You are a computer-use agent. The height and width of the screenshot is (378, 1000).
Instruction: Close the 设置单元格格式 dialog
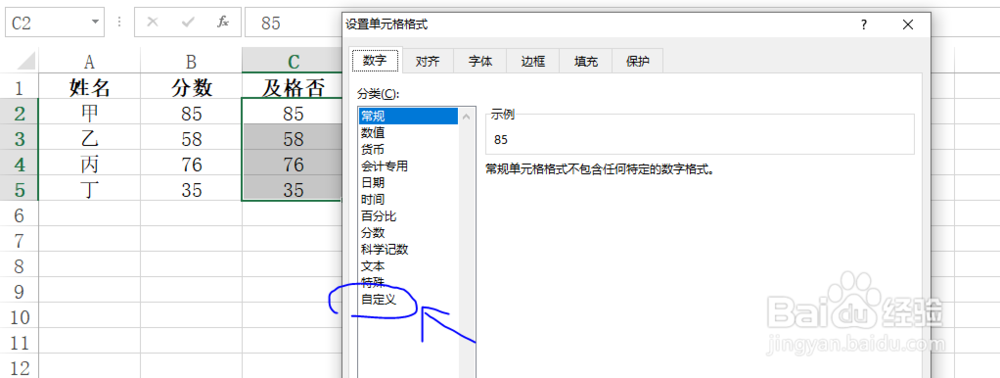tap(908, 25)
